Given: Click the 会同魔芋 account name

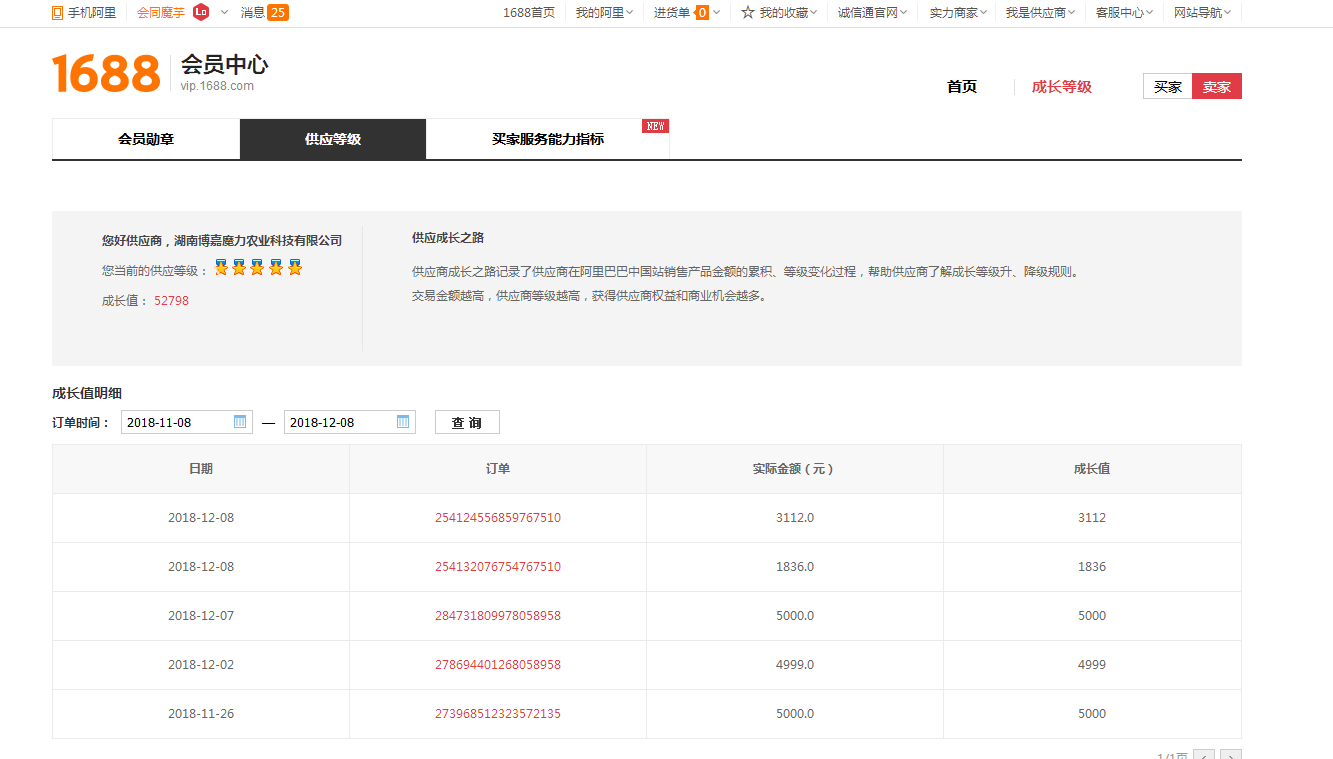Looking at the screenshot, I should 161,13.
